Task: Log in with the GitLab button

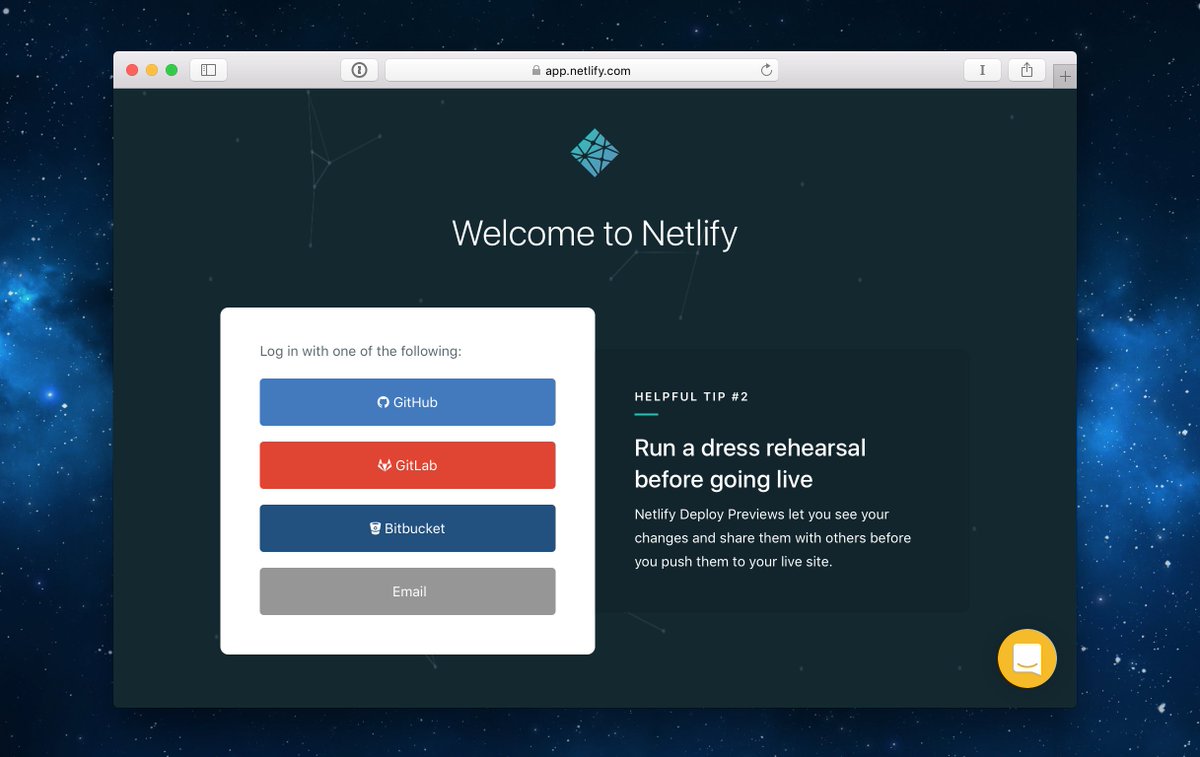Action: pyautogui.click(x=407, y=465)
